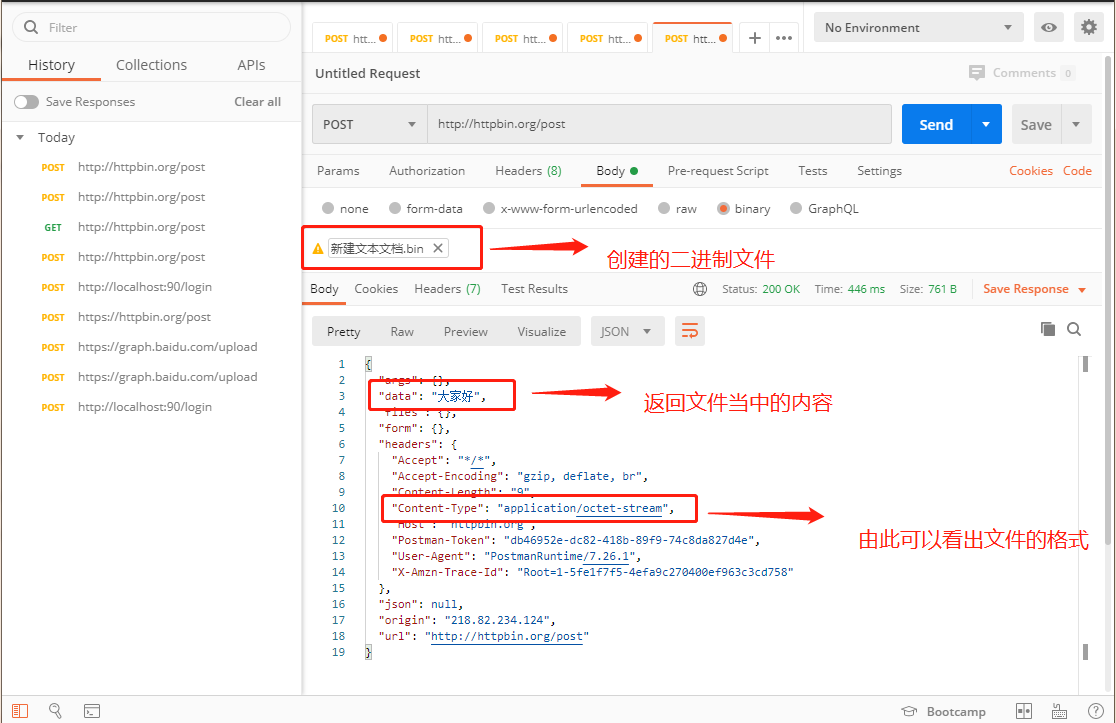Viewport: 1116px width, 723px height.
Task: Click the blue Send button
Action: (937, 124)
